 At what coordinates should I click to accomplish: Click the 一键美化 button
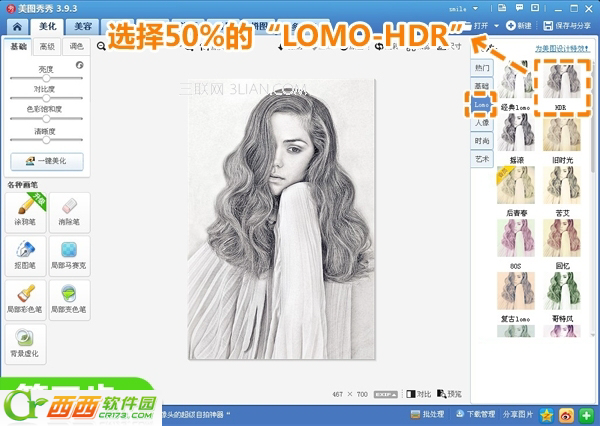click(x=47, y=161)
